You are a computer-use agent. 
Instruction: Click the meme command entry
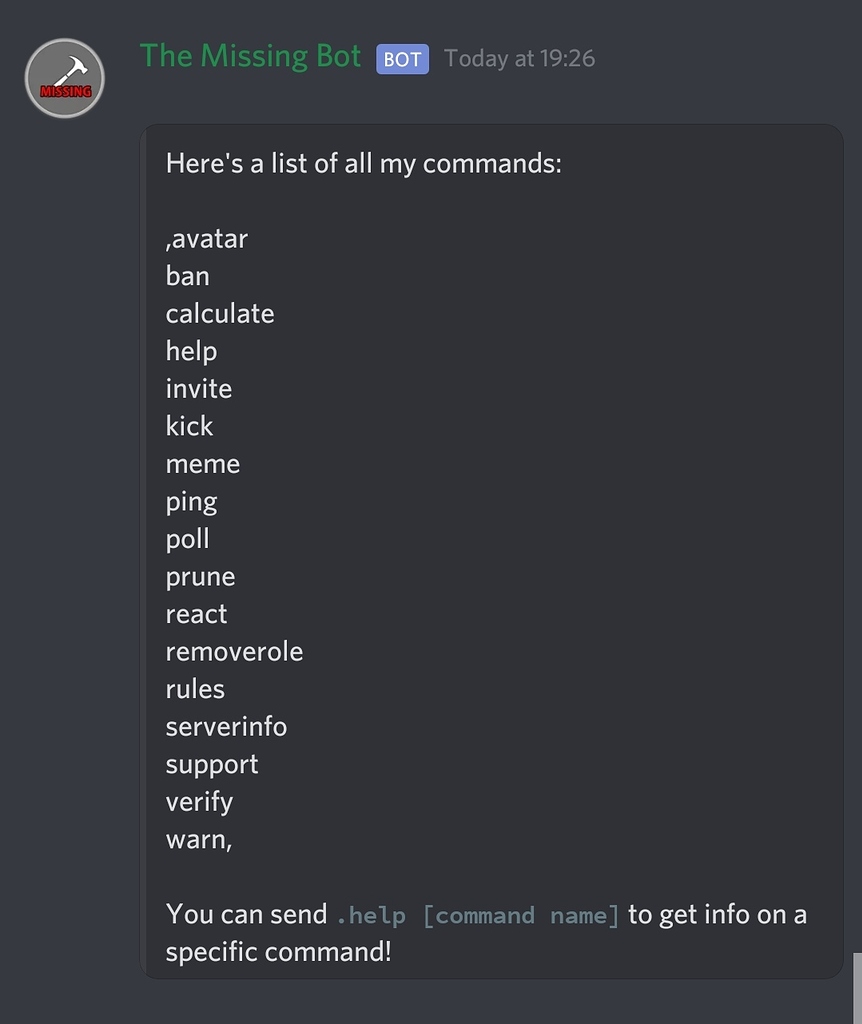(x=202, y=463)
